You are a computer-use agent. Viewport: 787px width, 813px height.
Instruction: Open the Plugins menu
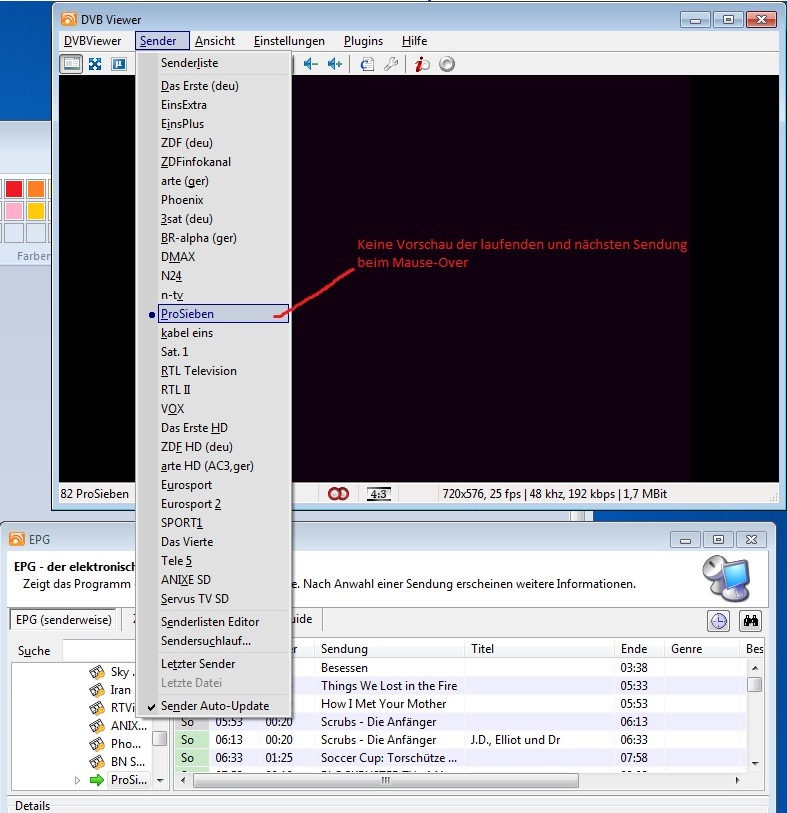(363, 41)
